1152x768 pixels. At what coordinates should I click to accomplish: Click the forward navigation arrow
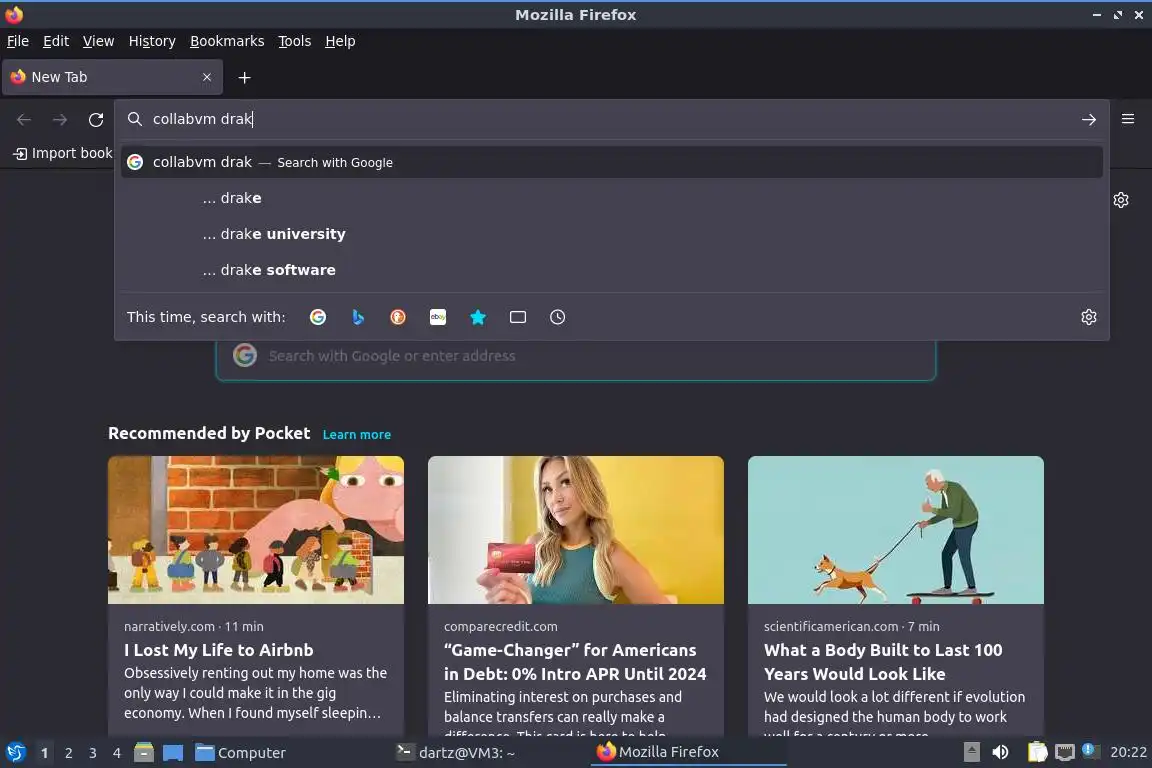[x=60, y=119]
